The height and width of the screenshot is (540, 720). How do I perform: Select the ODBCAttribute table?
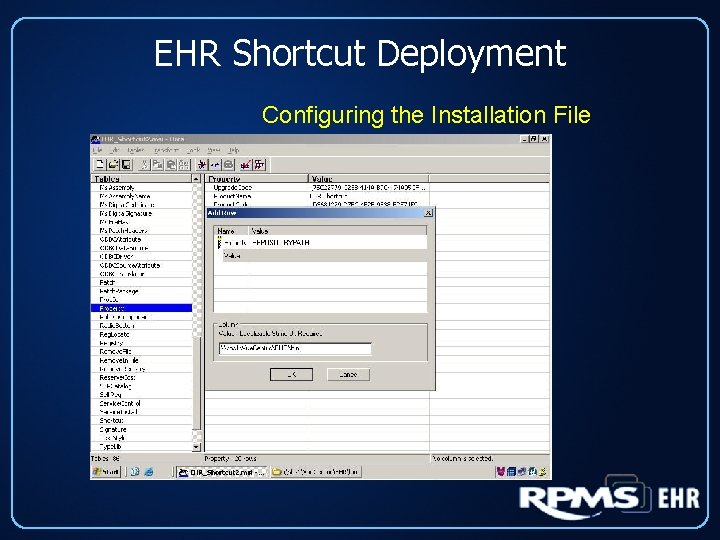[x=141, y=239]
